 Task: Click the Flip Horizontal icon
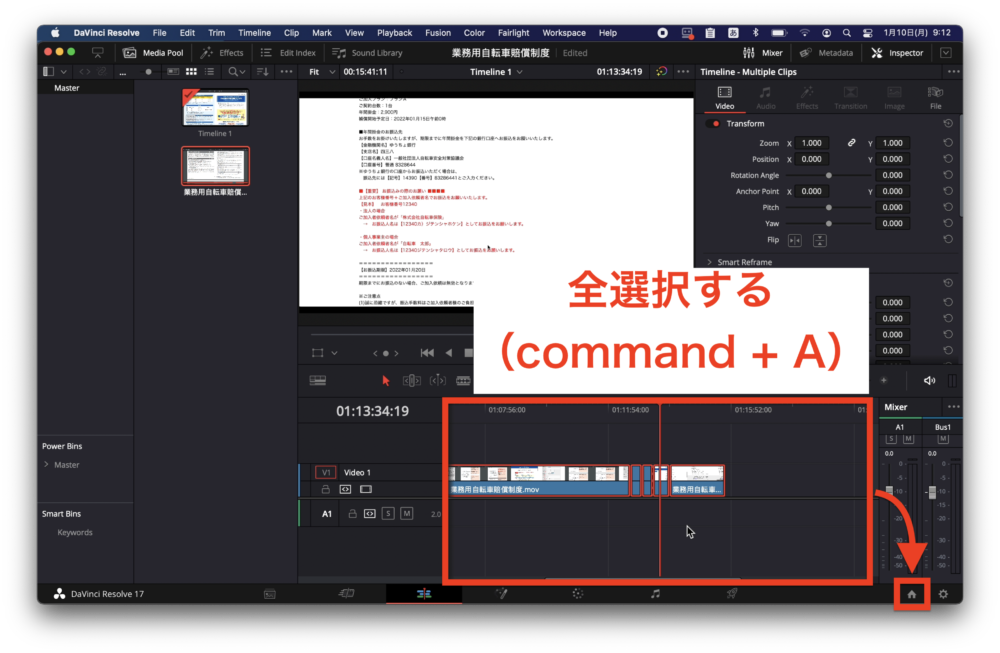[795, 240]
